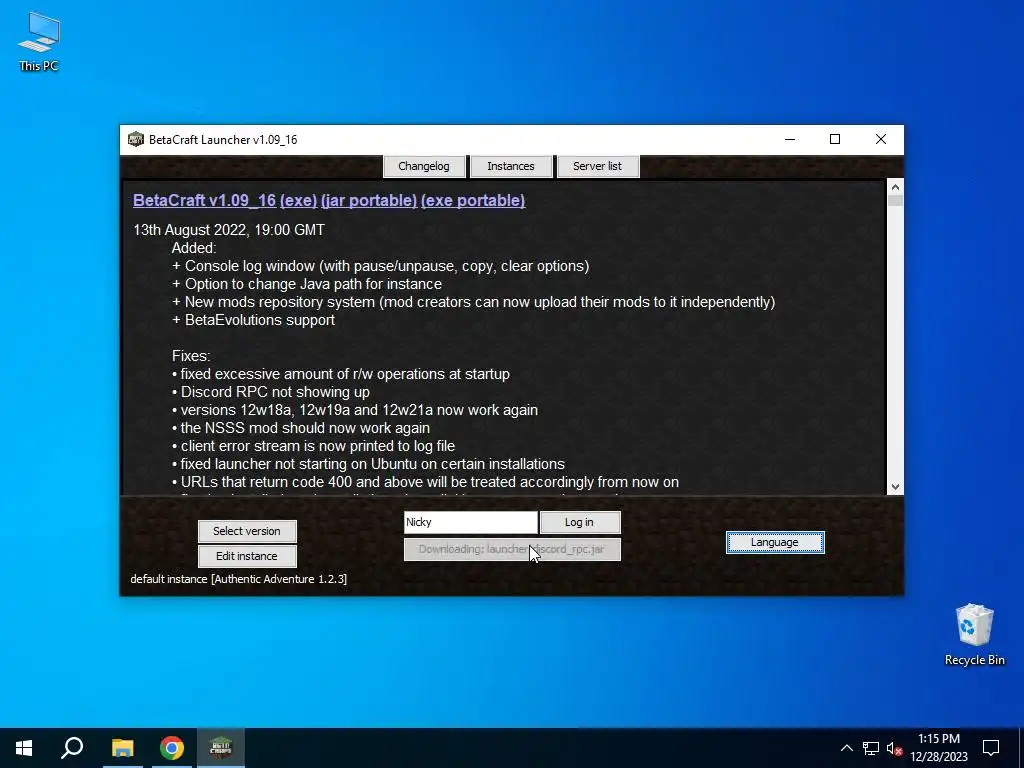
Task: Open the Language button
Action: click(775, 542)
